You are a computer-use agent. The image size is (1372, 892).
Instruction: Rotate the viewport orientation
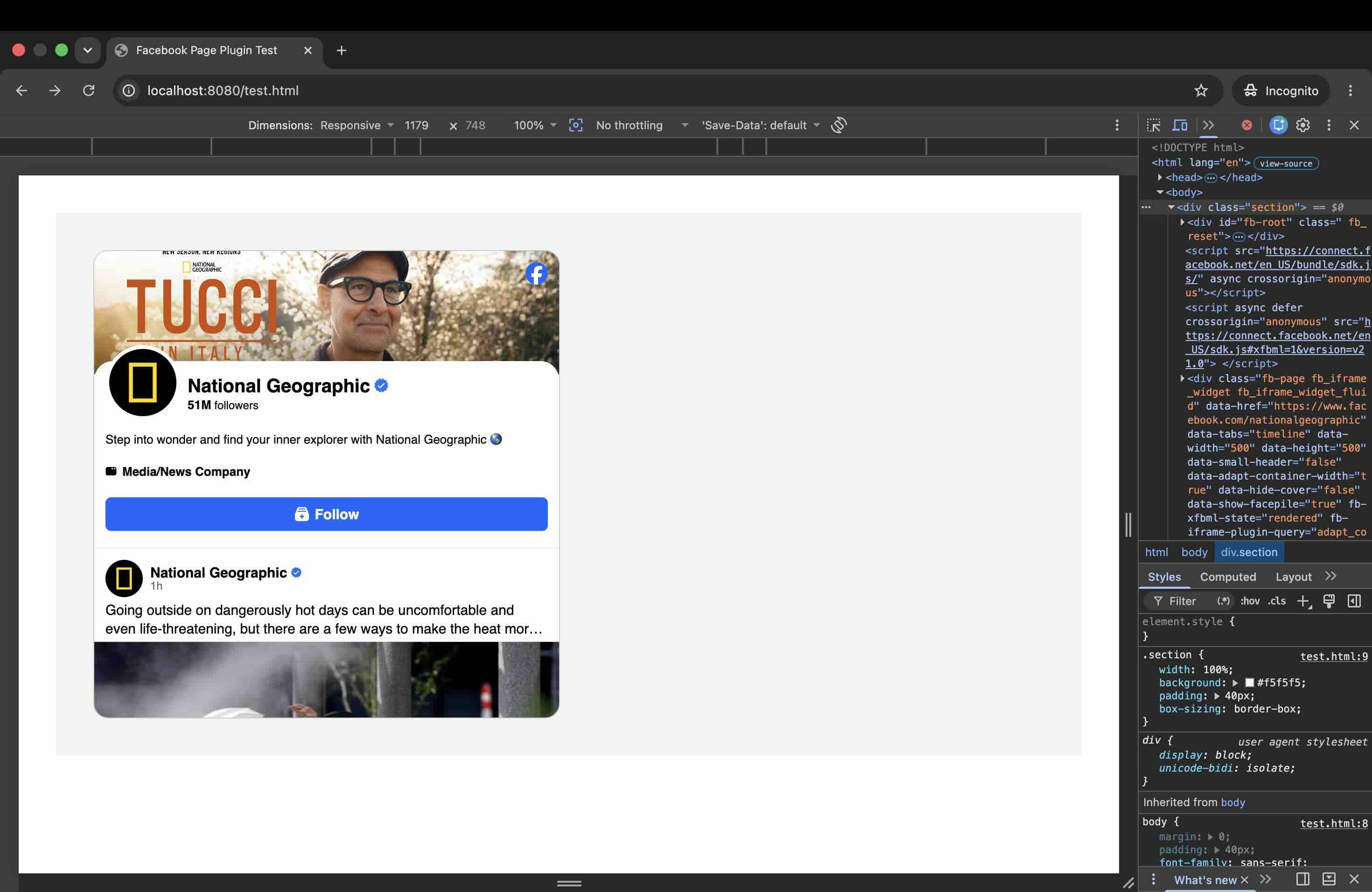(839, 125)
